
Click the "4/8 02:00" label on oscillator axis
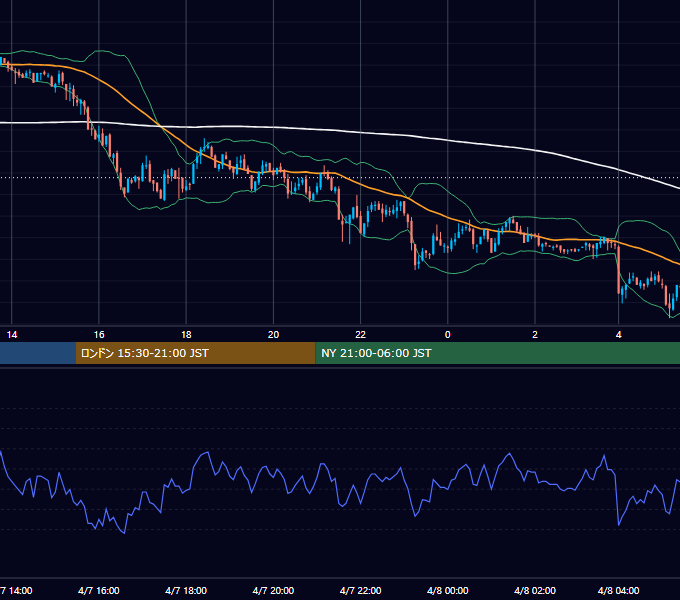(x=535, y=590)
